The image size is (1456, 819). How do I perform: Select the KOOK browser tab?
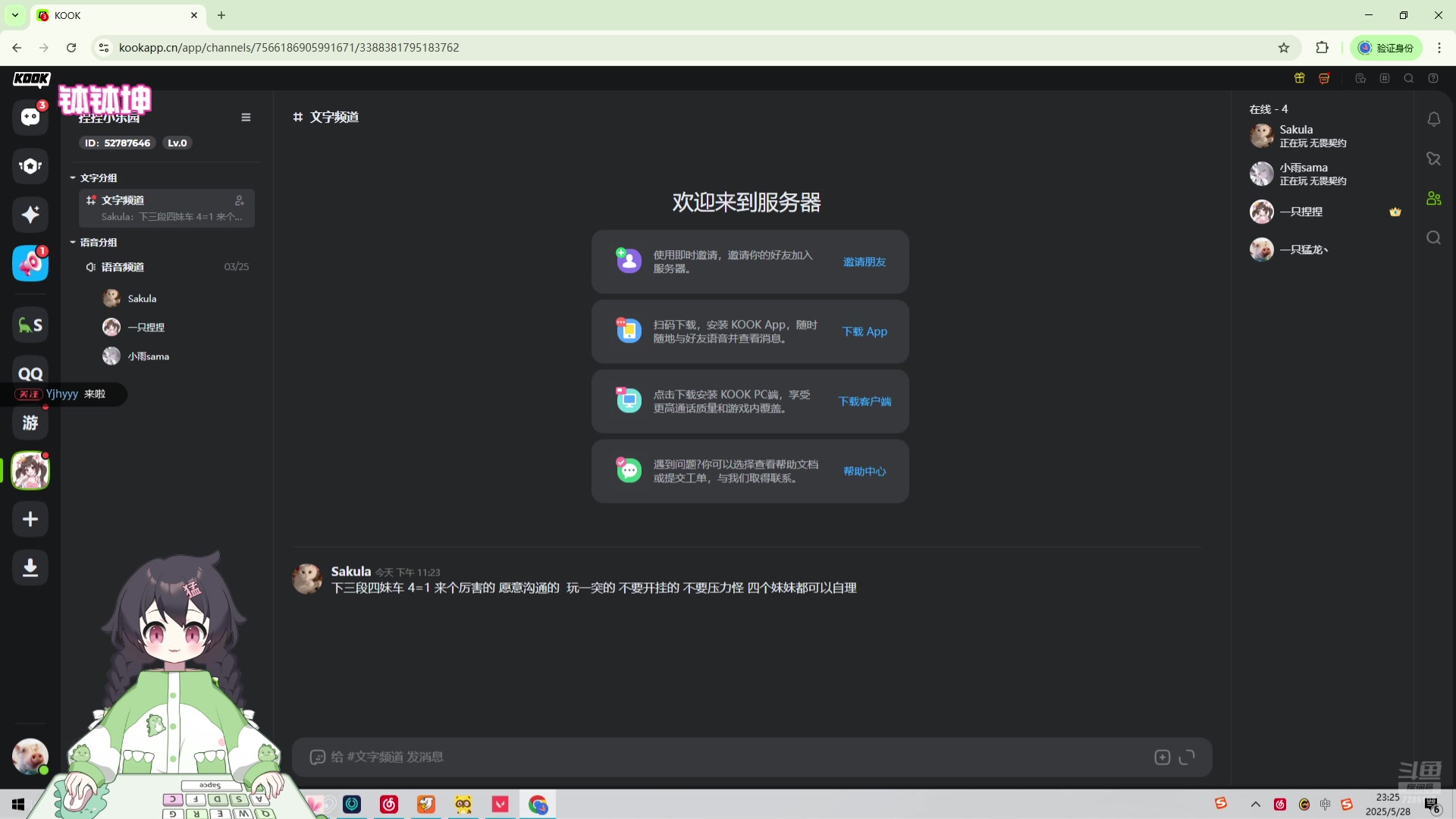[118, 15]
